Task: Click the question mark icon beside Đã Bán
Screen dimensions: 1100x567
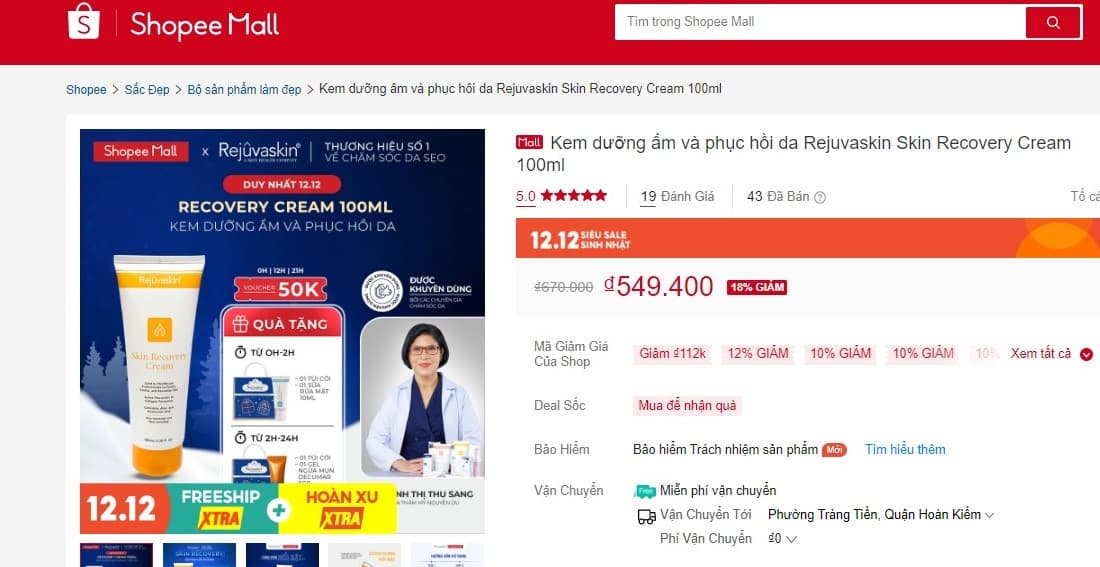Action: [x=819, y=197]
